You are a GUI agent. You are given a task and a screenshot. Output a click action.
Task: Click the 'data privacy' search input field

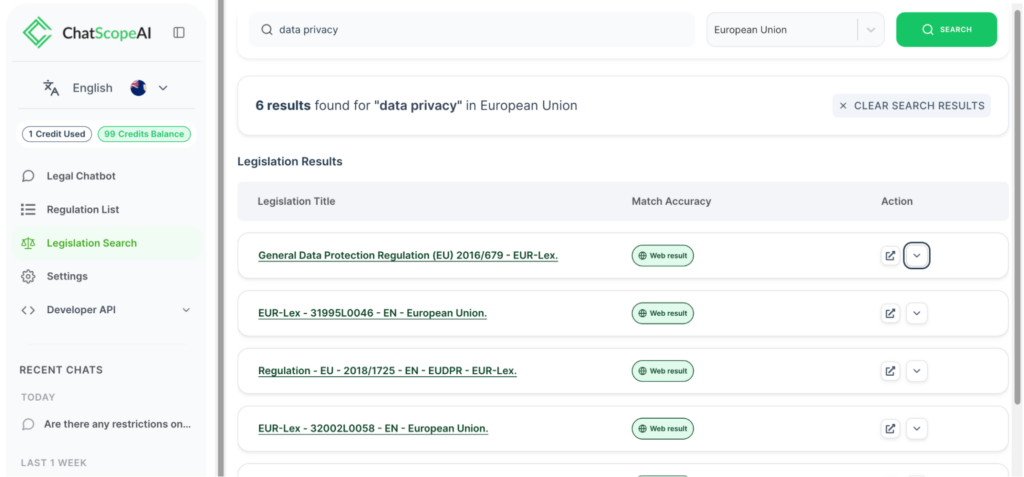[x=472, y=29]
